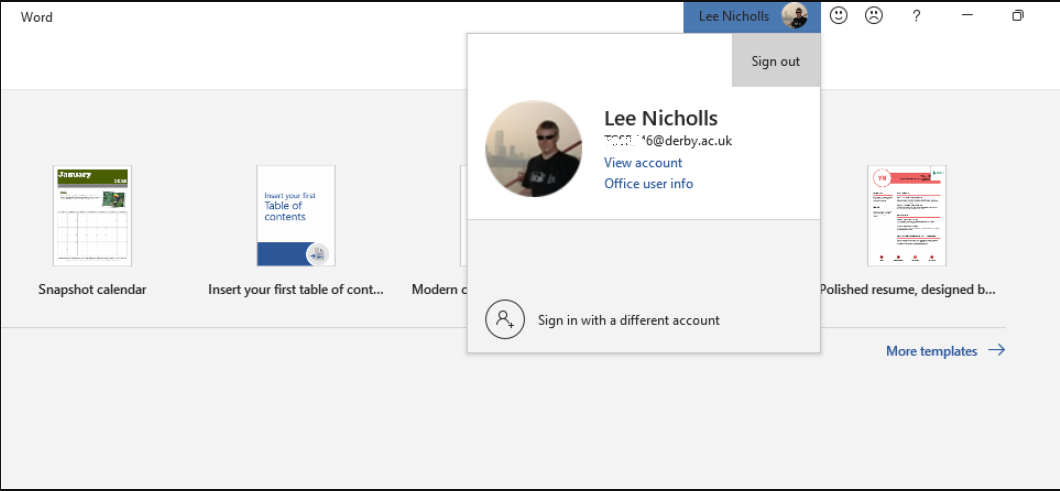The image size is (1060, 491).
Task: Open the Help question mark icon
Action: click(916, 16)
